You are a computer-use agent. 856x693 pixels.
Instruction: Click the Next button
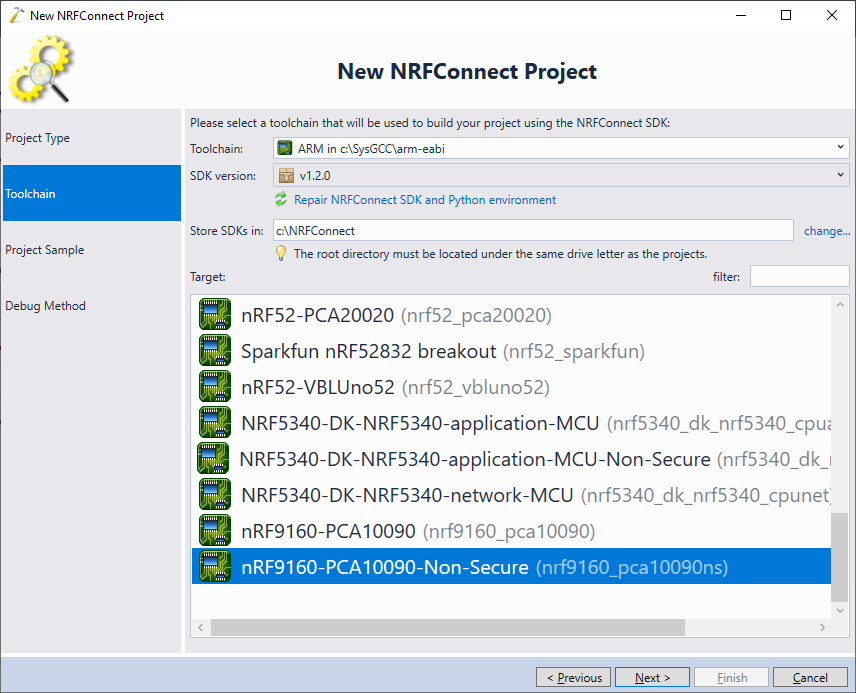[652, 677]
